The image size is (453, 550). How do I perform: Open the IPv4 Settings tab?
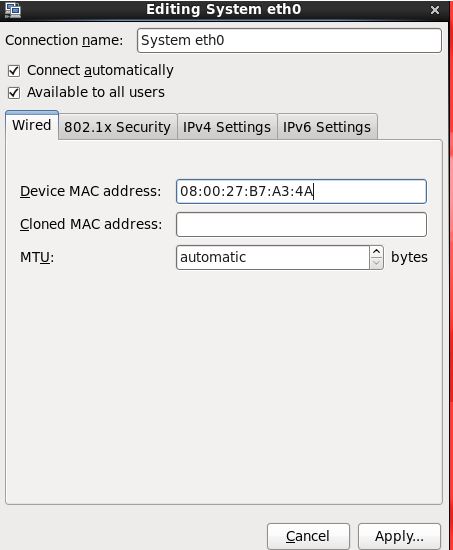click(x=227, y=127)
